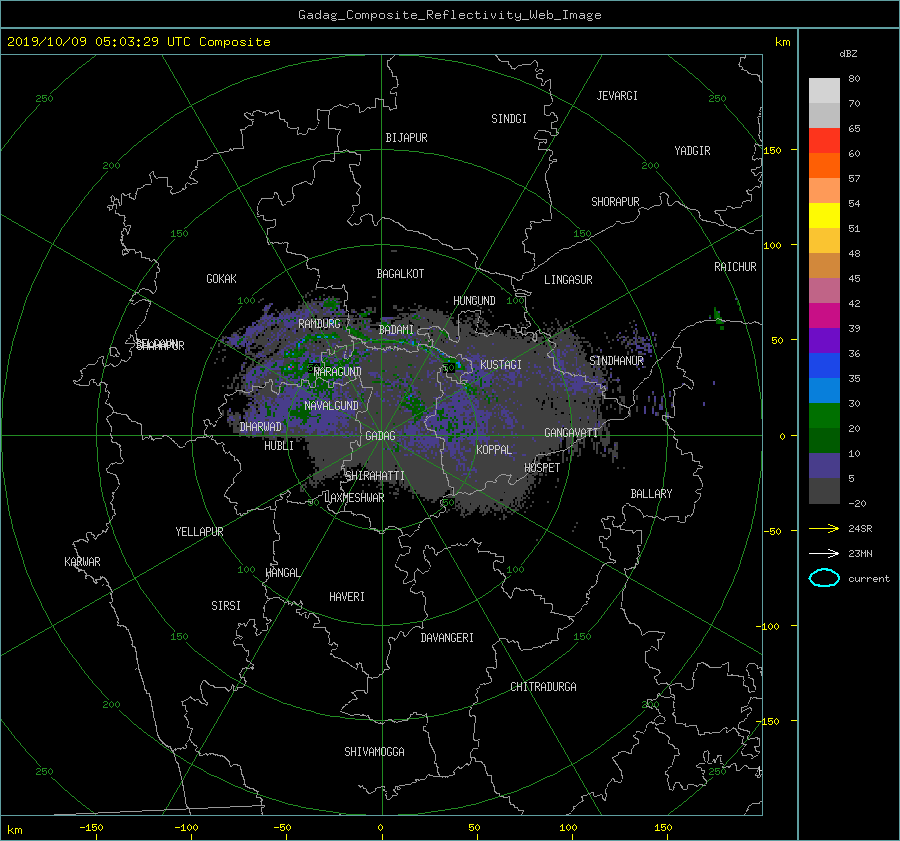Click the KOPPAL city label
900x841 pixels.
click(x=494, y=450)
